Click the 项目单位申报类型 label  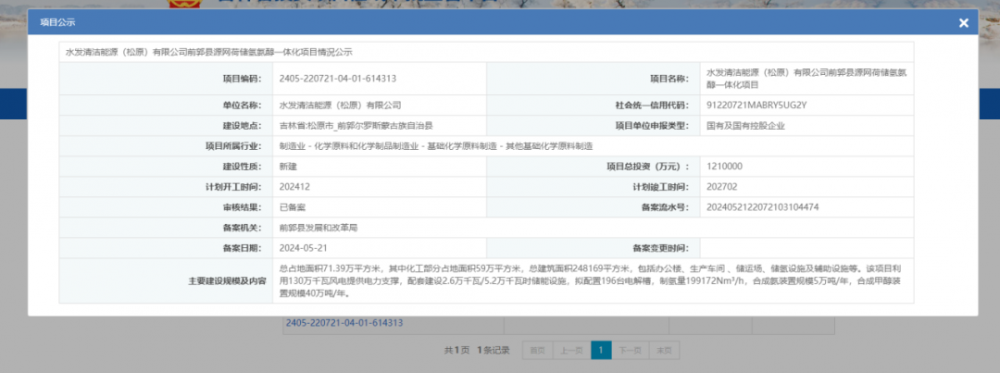652,126
